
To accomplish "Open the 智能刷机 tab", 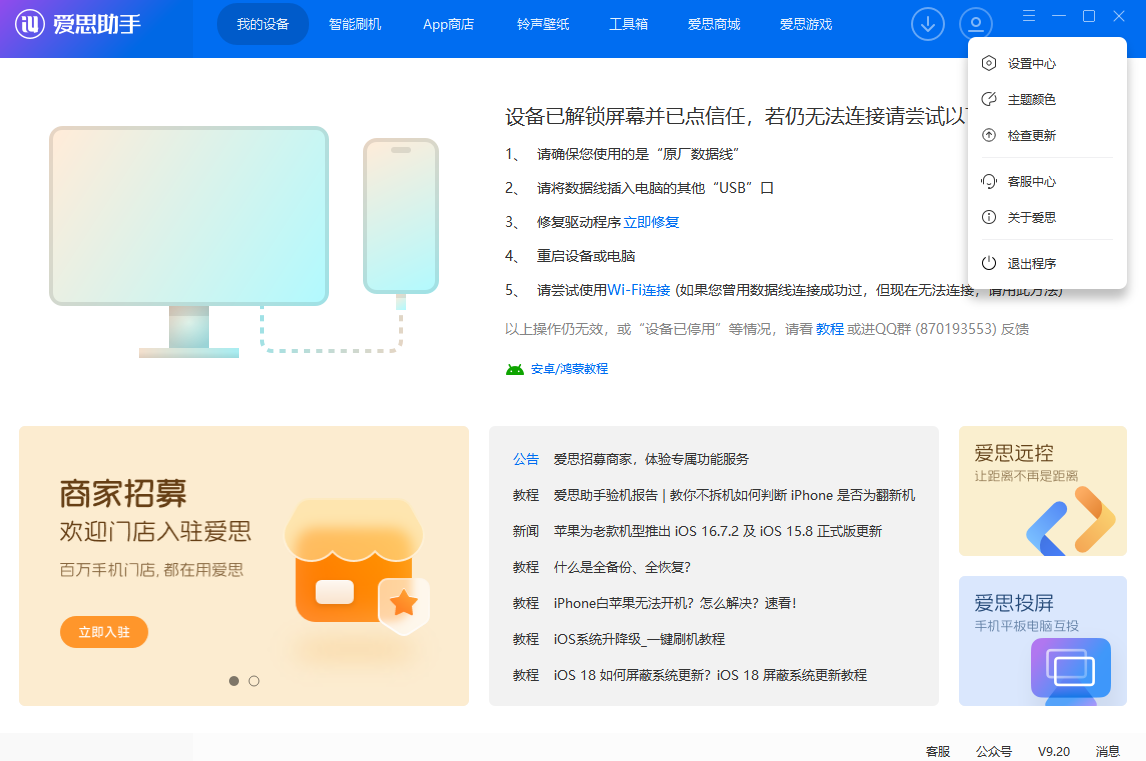I will point(355,24).
